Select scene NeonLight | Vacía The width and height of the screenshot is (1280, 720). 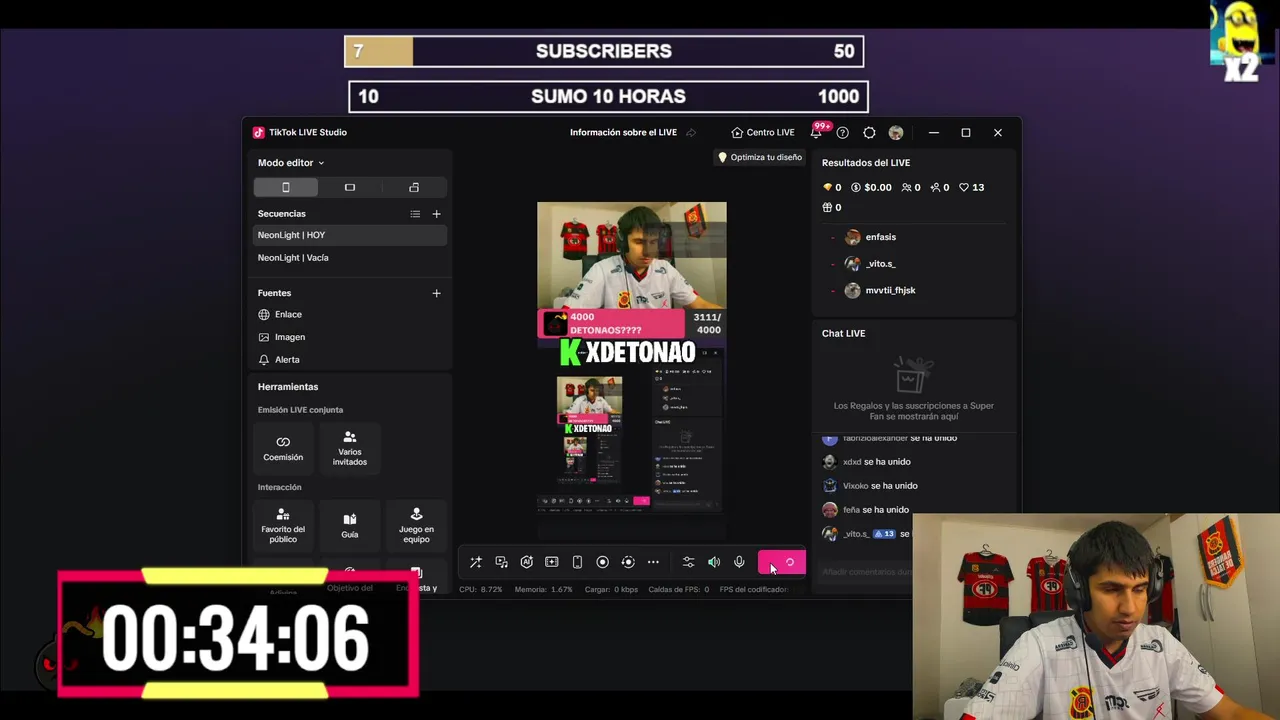coord(350,258)
